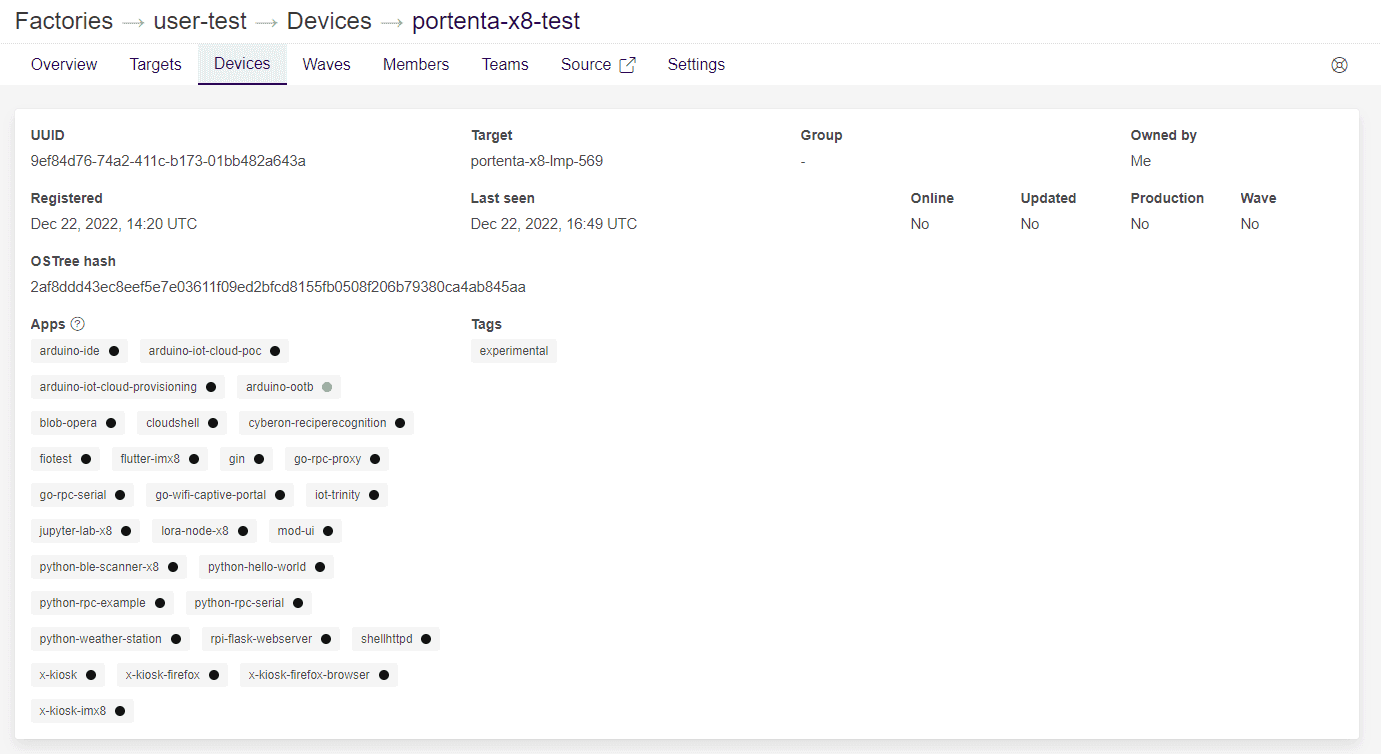Image resolution: width=1381 pixels, height=754 pixels.
Task: Click the status dot on x-kiosk-imx8
Action: pos(119,711)
